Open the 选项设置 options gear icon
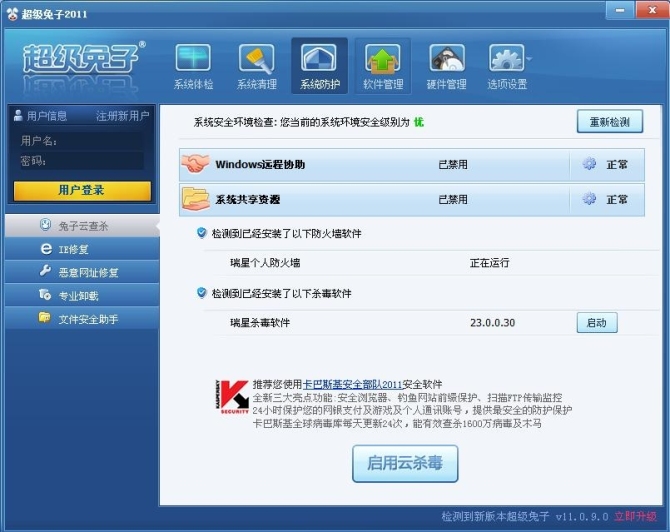The height and width of the screenshot is (532, 670). (507, 66)
